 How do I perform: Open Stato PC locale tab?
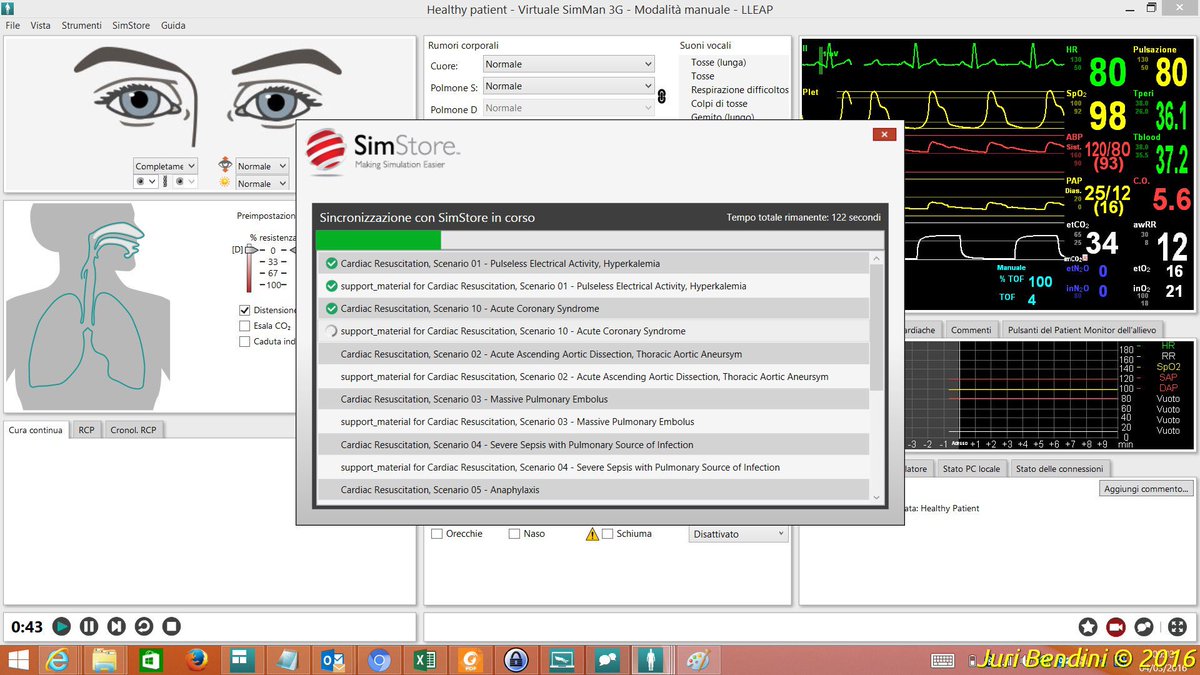[x=971, y=468]
